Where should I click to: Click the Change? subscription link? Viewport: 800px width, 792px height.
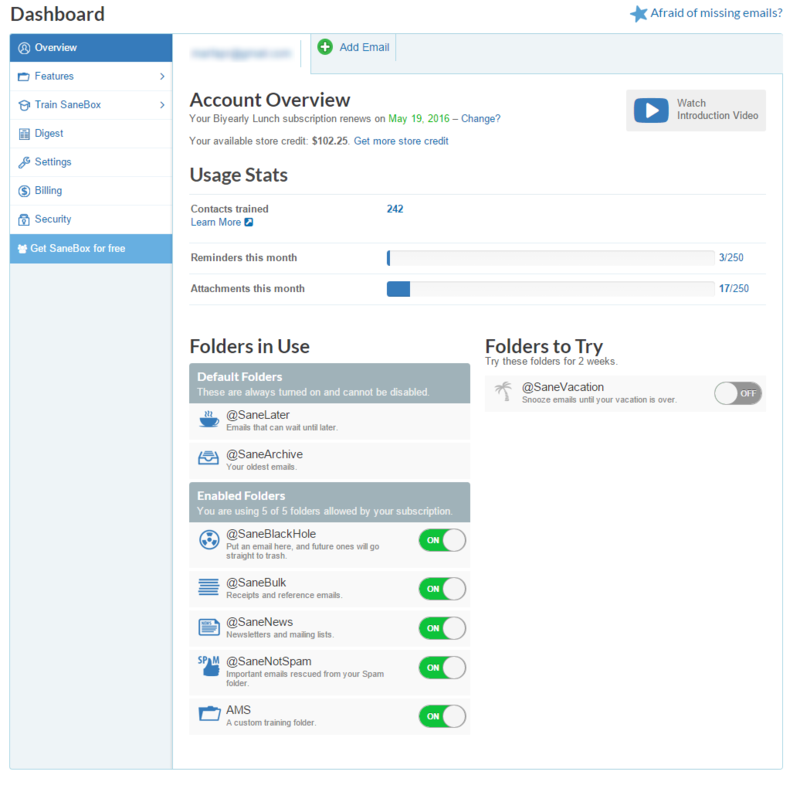[x=481, y=118]
